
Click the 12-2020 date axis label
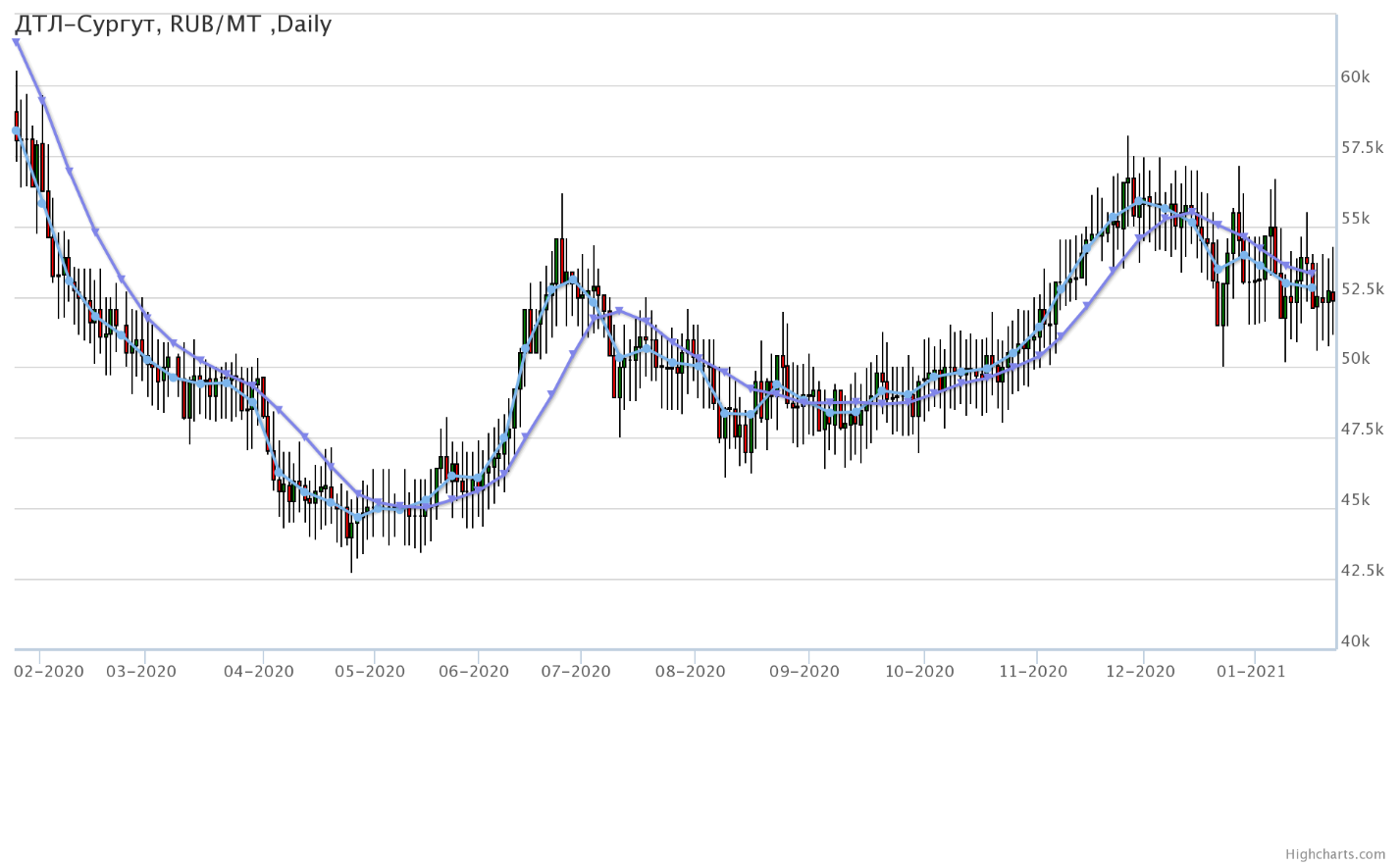coord(1140,672)
